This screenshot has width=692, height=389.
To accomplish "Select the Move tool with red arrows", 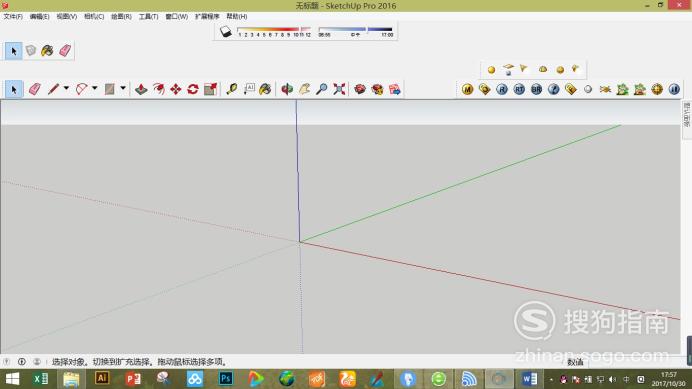I will click(x=176, y=89).
